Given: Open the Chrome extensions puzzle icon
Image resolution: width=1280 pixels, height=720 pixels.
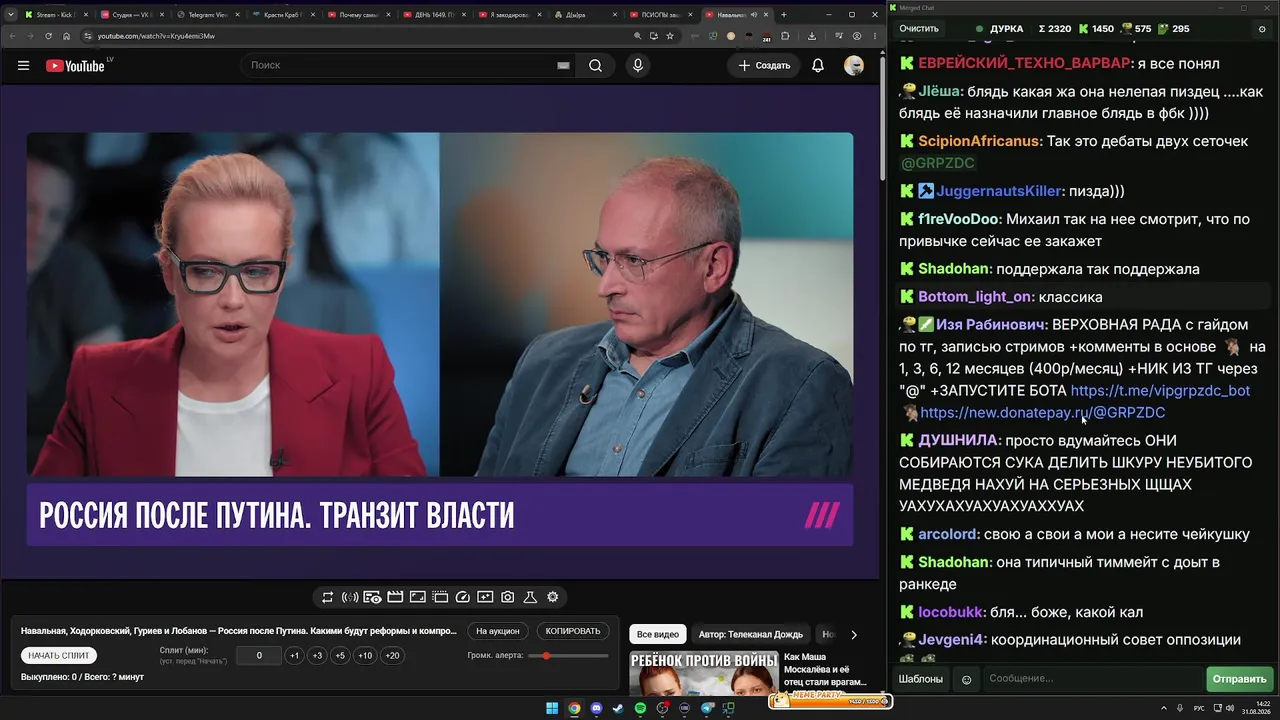Looking at the screenshot, I should (x=785, y=36).
